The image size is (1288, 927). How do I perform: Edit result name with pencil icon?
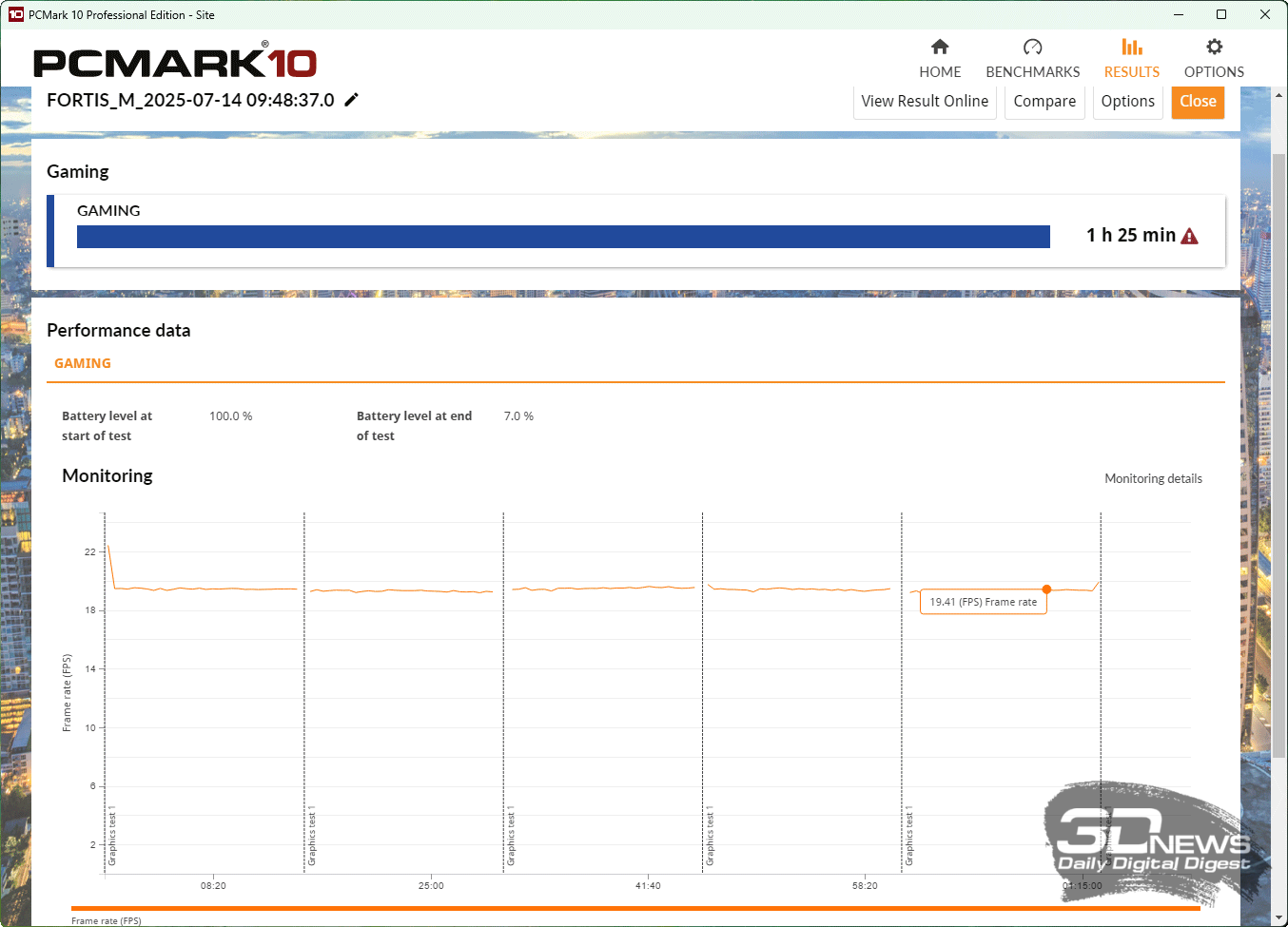pos(351,100)
